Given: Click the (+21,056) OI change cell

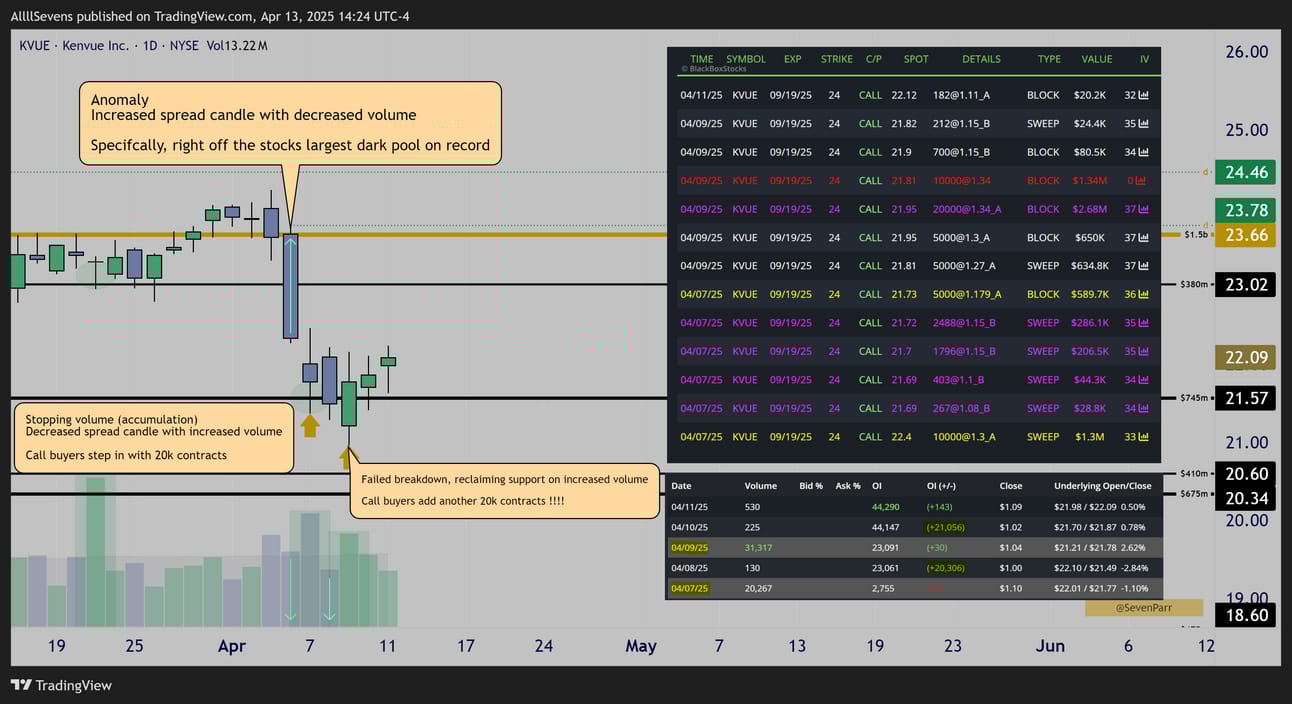Looking at the screenshot, I should [x=947, y=527].
